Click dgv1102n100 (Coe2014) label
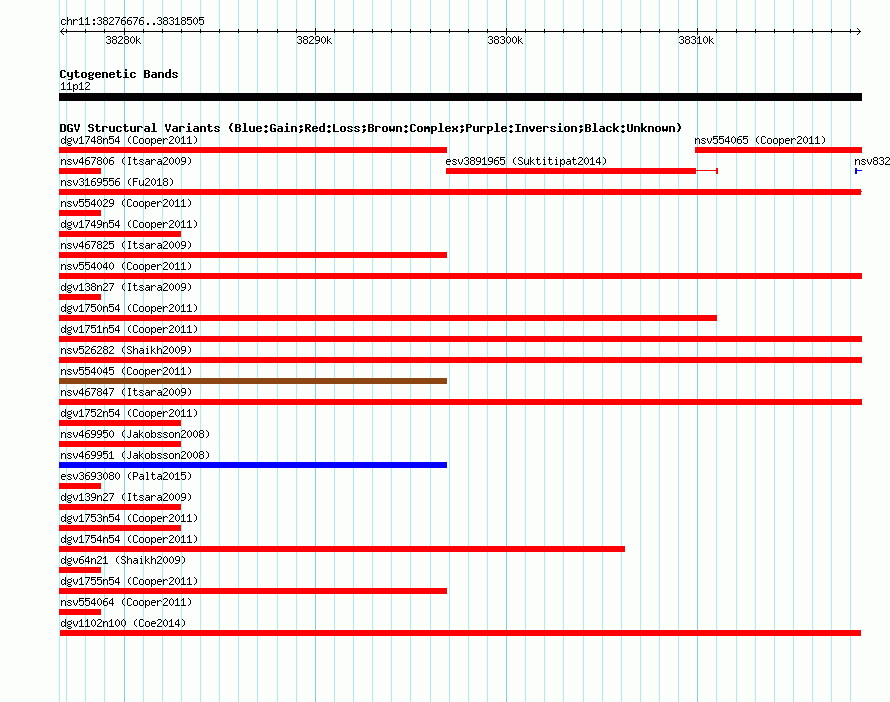The image size is (890, 702). coord(123,623)
